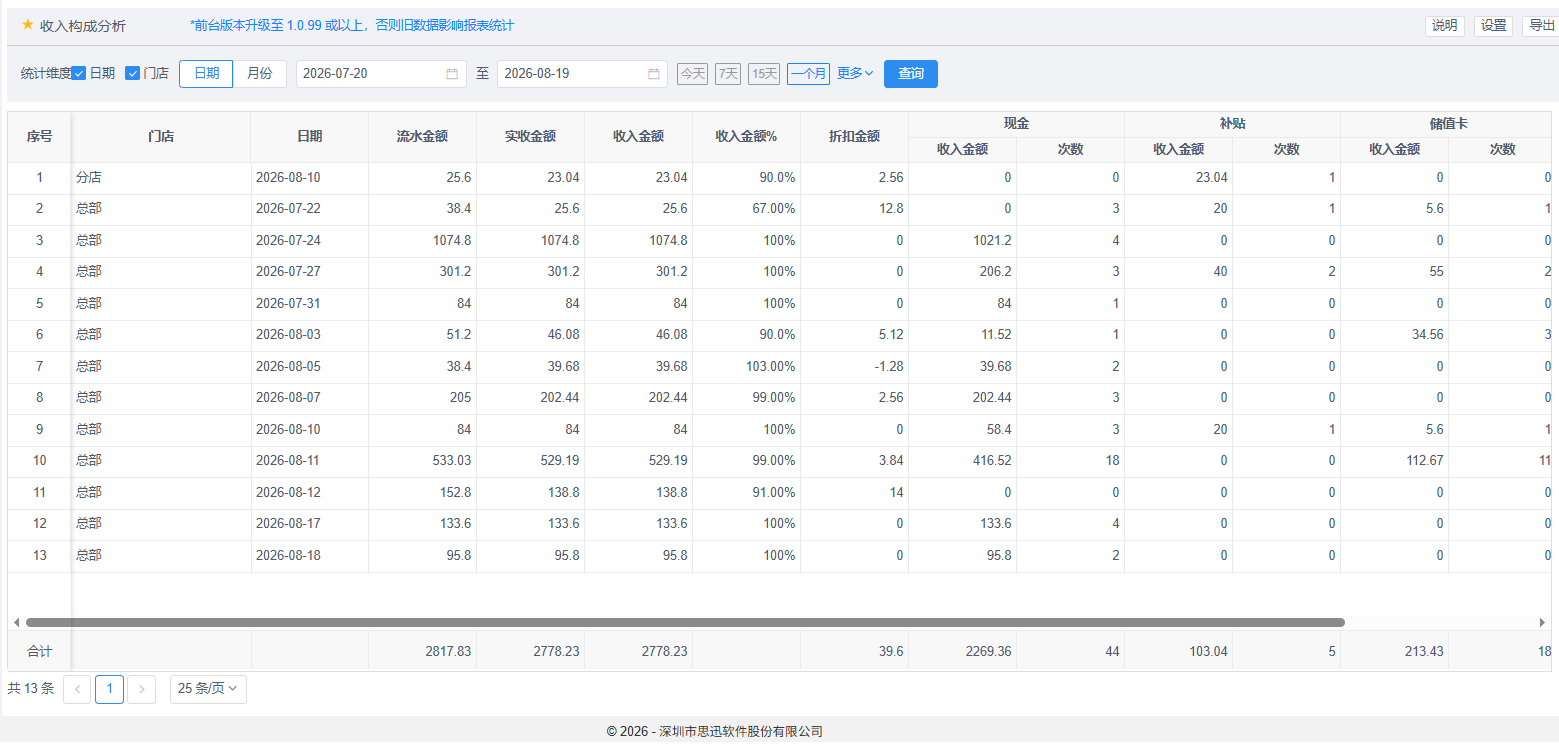Click the blue 前台版本升级 notice text

[x=351, y=26]
